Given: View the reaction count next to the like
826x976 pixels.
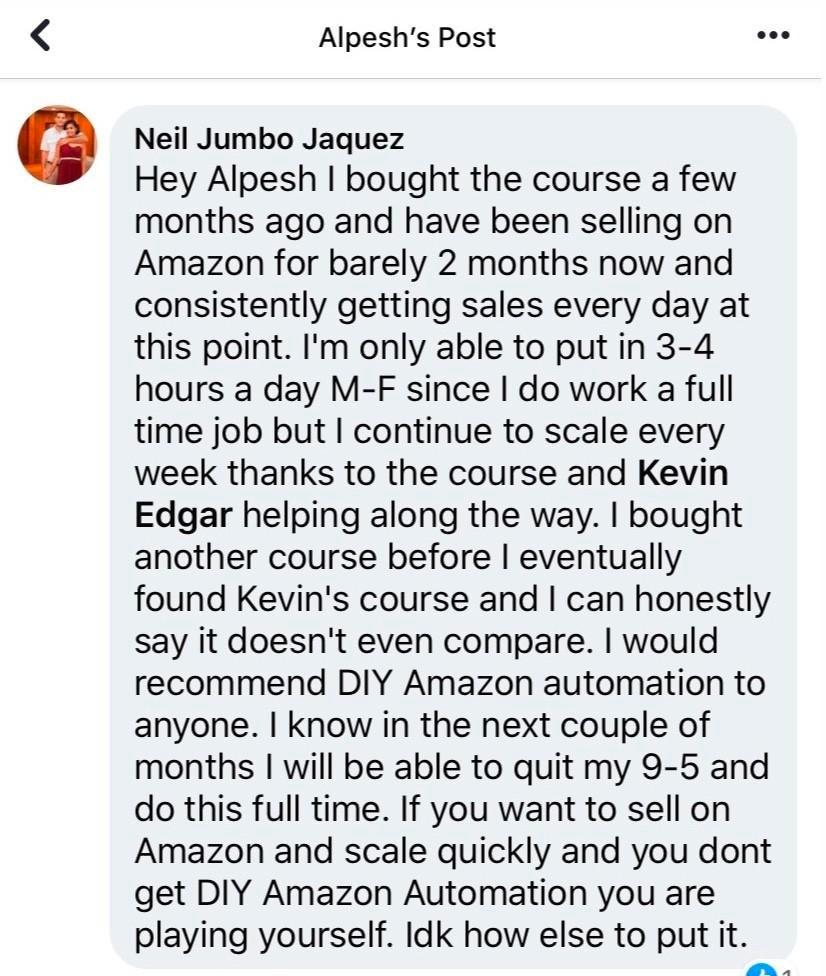Looking at the screenshot, I should tap(787, 971).
